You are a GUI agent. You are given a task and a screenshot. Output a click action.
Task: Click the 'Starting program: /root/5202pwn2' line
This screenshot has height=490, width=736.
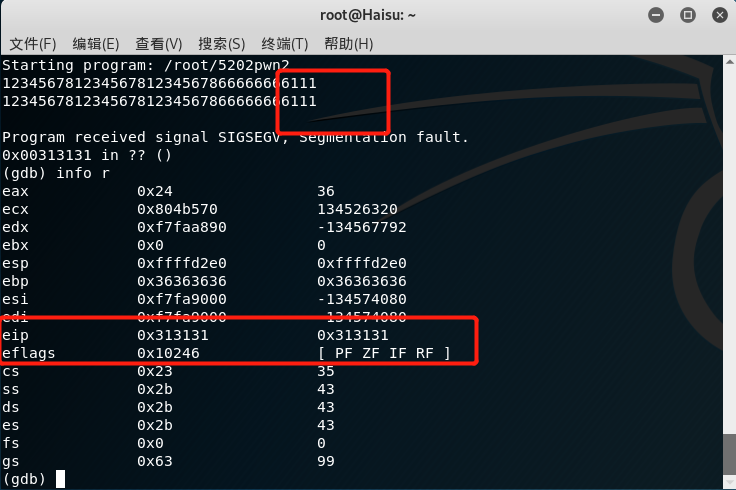(x=146, y=65)
